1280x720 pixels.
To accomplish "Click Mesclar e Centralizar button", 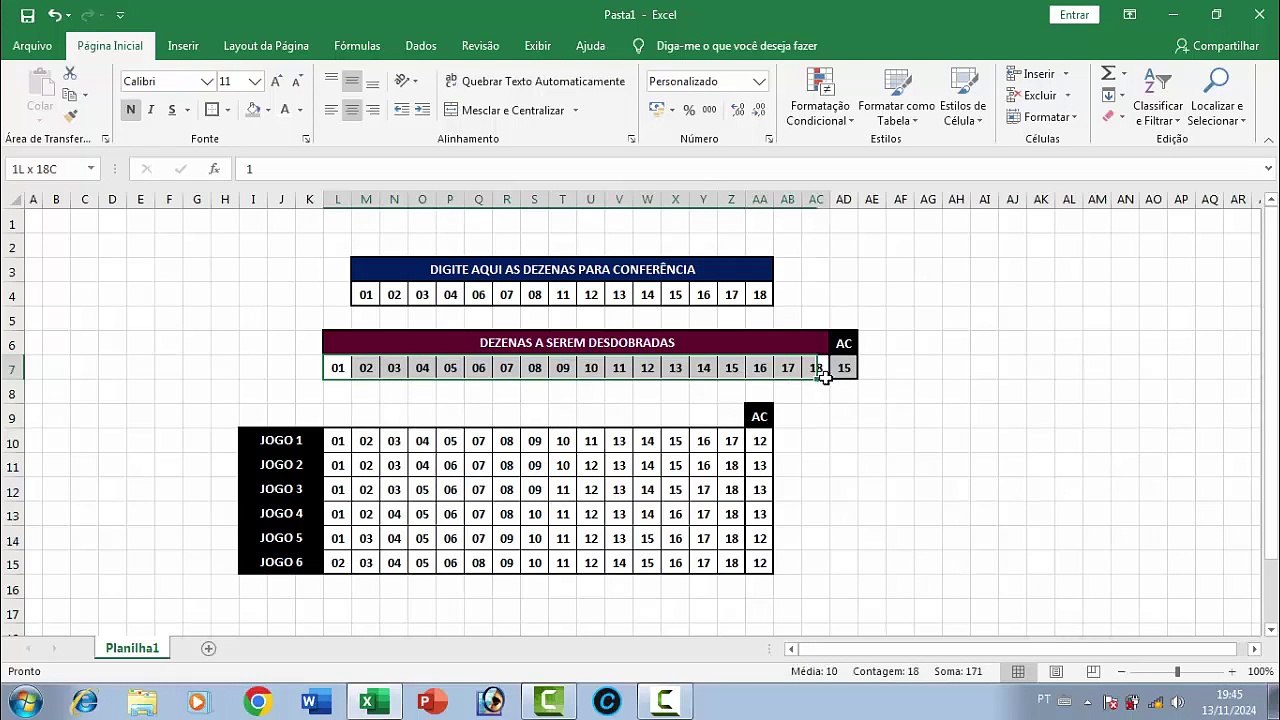I will click(504, 110).
